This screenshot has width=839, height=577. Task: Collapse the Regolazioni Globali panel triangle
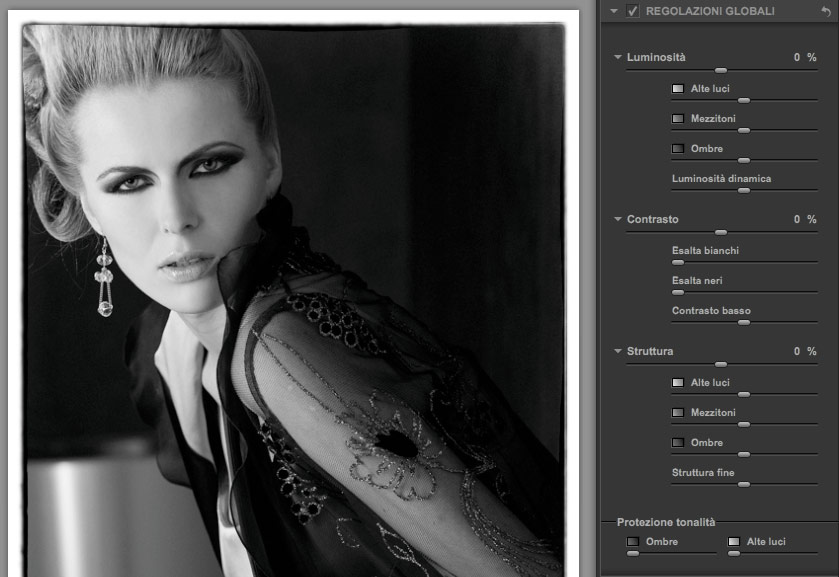tap(613, 11)
